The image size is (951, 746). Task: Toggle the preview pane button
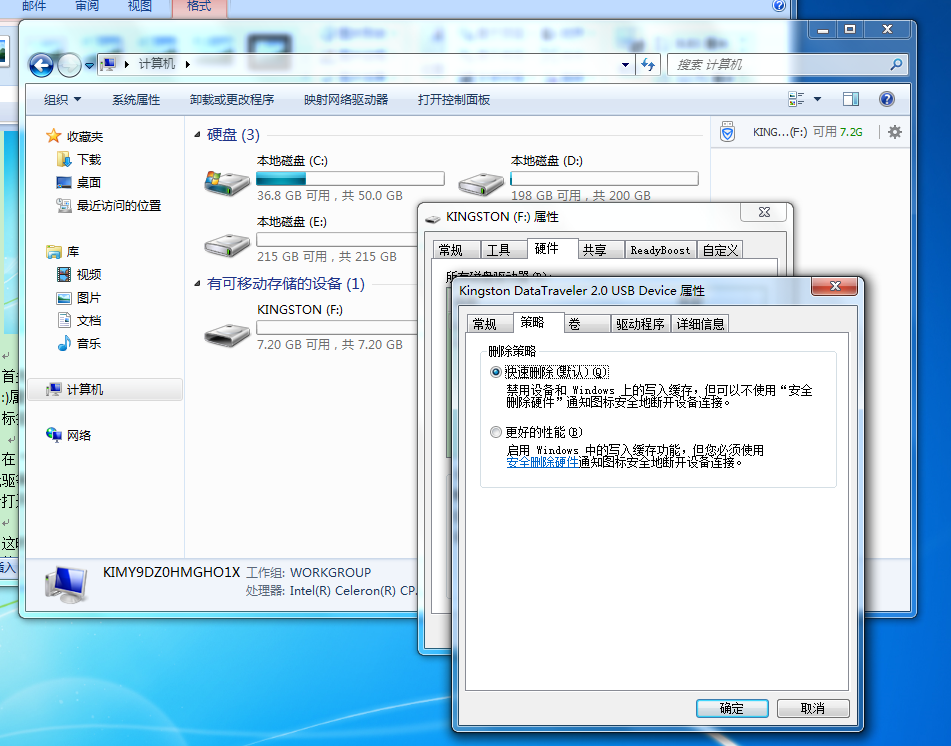tap(851, 99)
